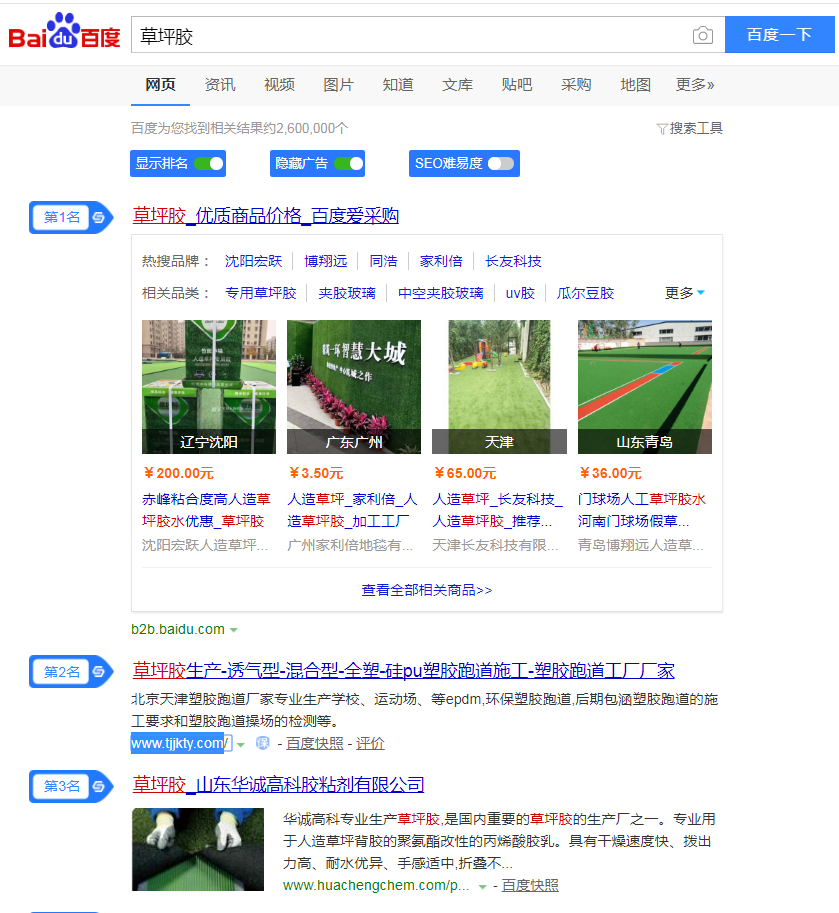Viewport: 839px width, 913px height.
Task: Expand the 更多 related categories dropdown
Action: pyautogui.click(x=685, y=293)
